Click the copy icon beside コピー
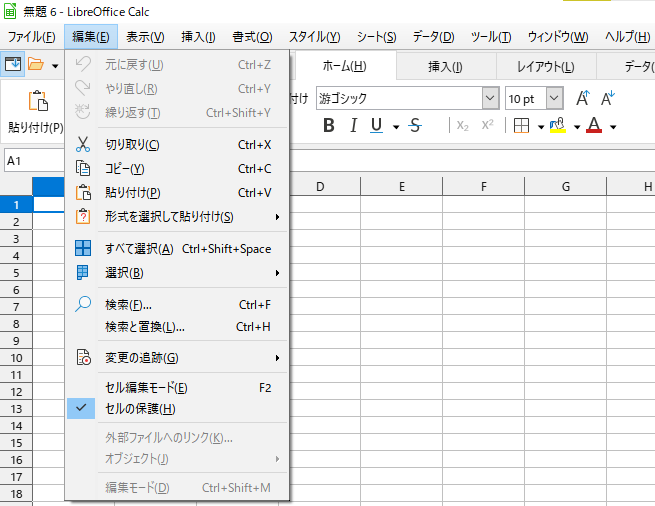Image resolution: width=655 pixels, height=506 pixels. tap(83, 168)
